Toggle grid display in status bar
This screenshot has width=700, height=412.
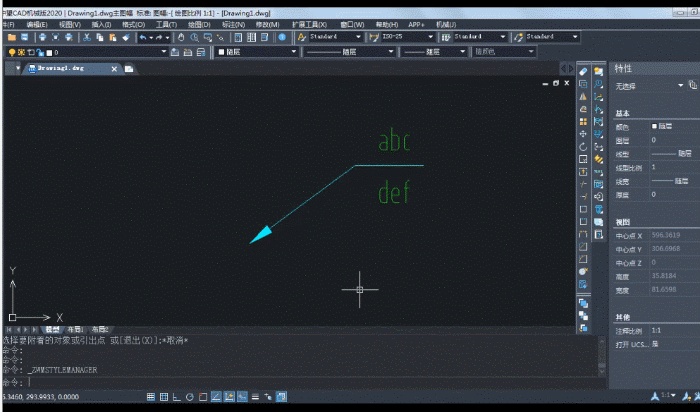(164, 397)
